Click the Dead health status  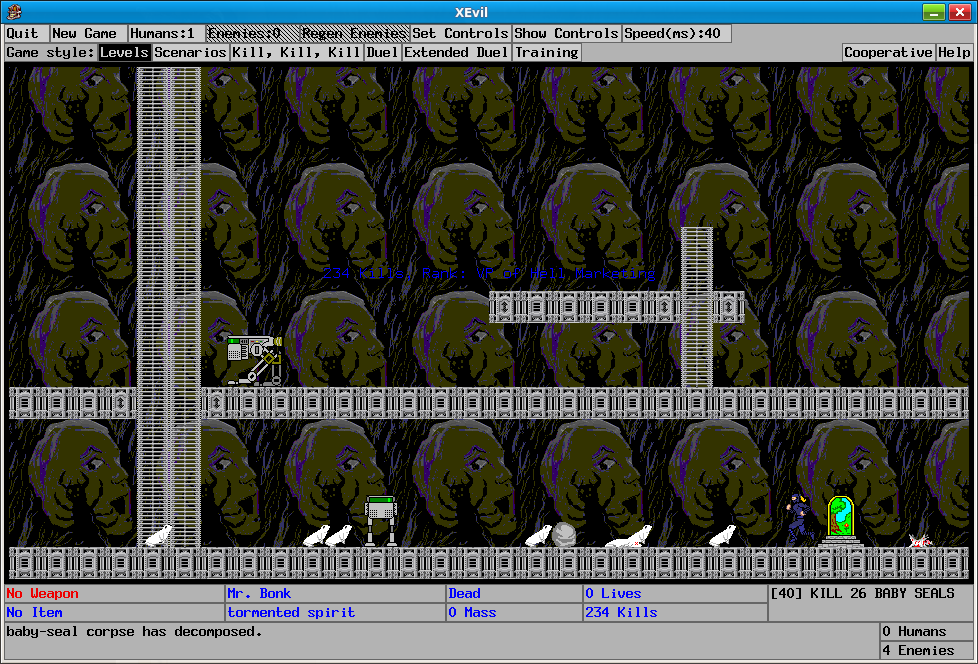tap(515, 594)
